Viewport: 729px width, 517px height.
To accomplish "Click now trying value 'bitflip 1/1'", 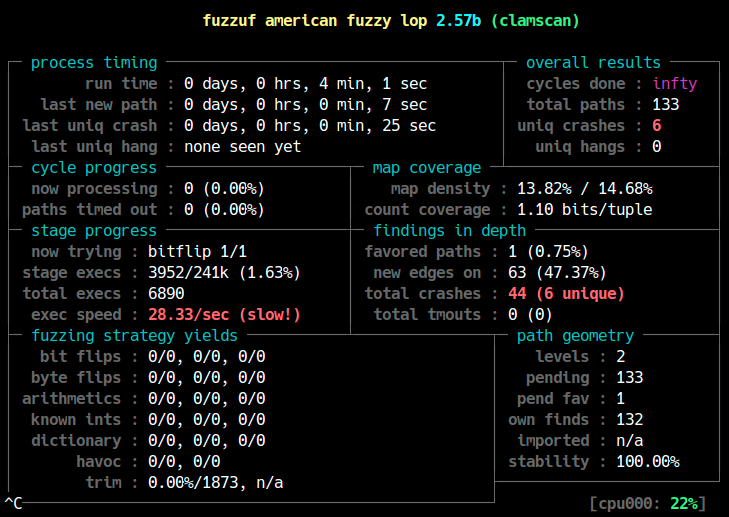I will tap(197, 252).
